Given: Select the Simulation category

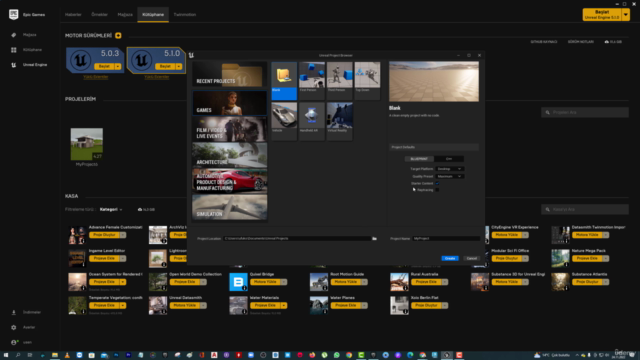Looking at the screenshot, I should click(230, 207).
